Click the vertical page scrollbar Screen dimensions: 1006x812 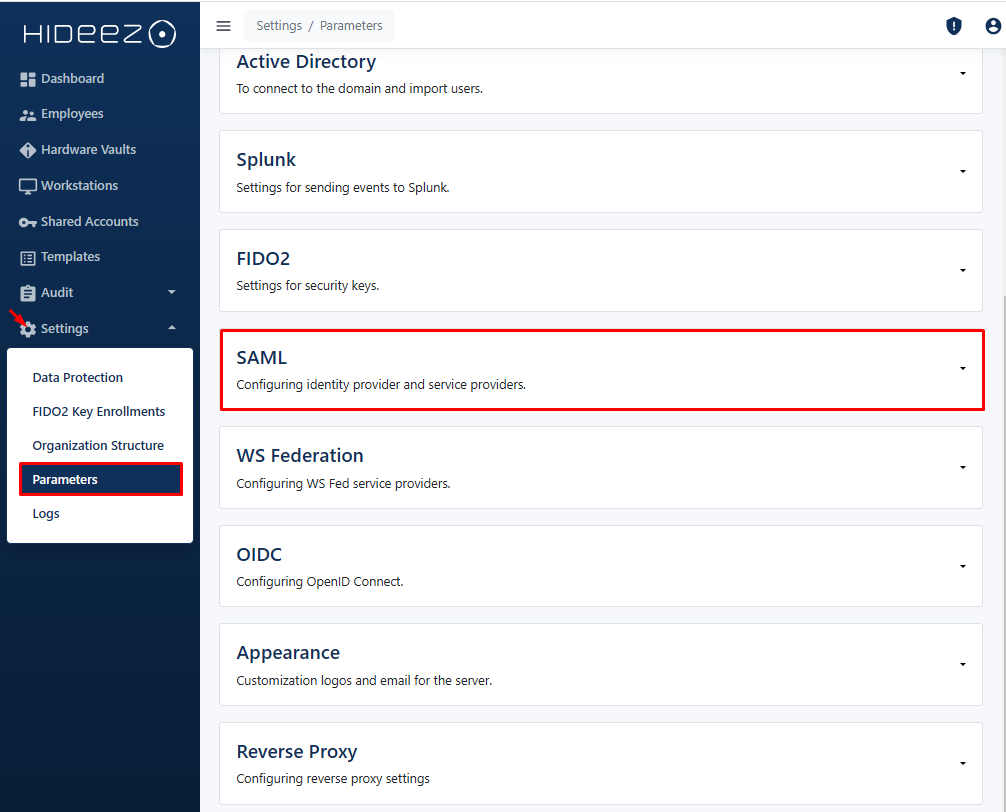pyautogui.click(x=1002, y=500)
